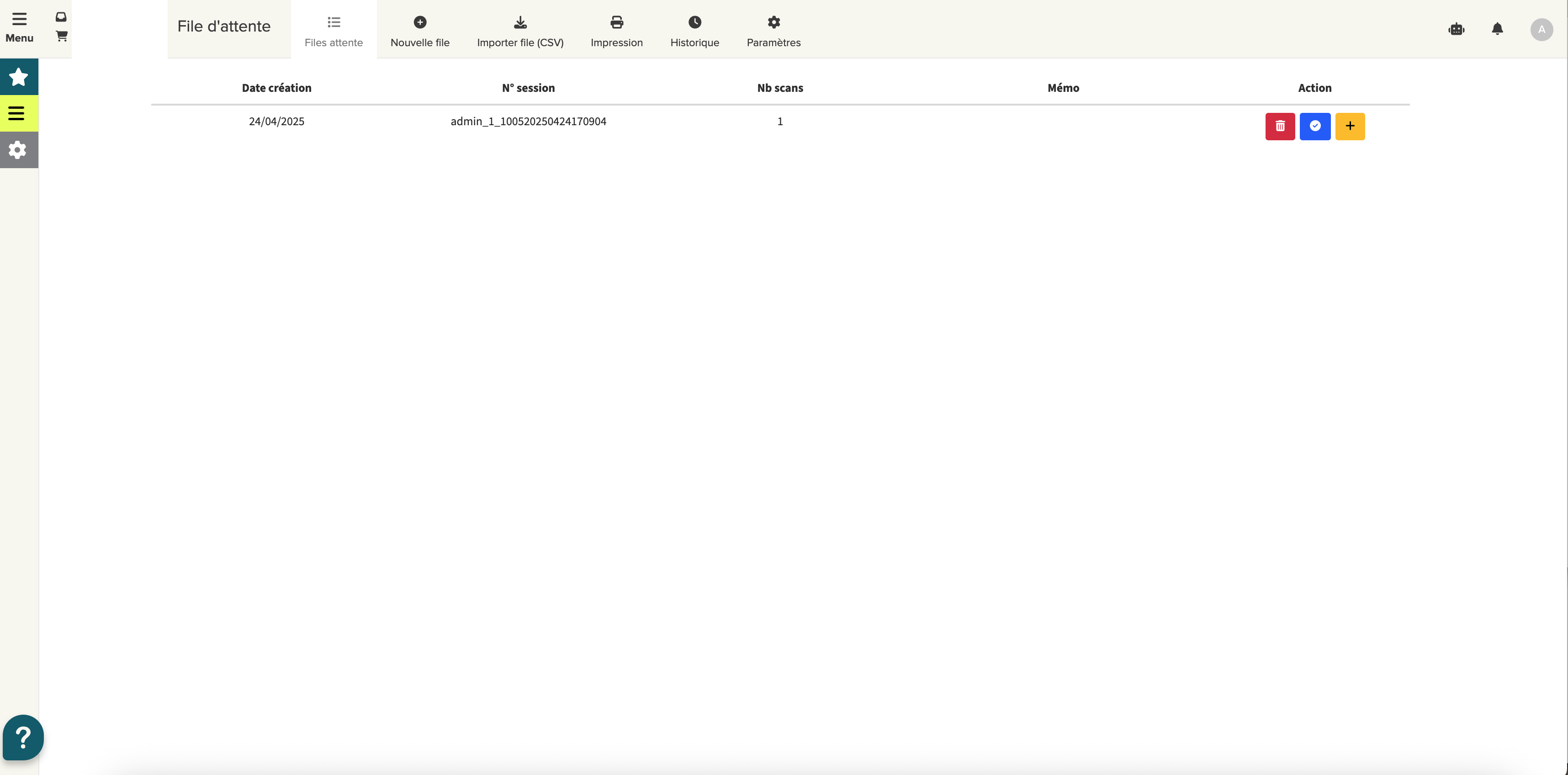Image resolution: width=1568 pixels, height=775 pixels.
Task: Click Mémo column header
Action: tap(1063, 88)
